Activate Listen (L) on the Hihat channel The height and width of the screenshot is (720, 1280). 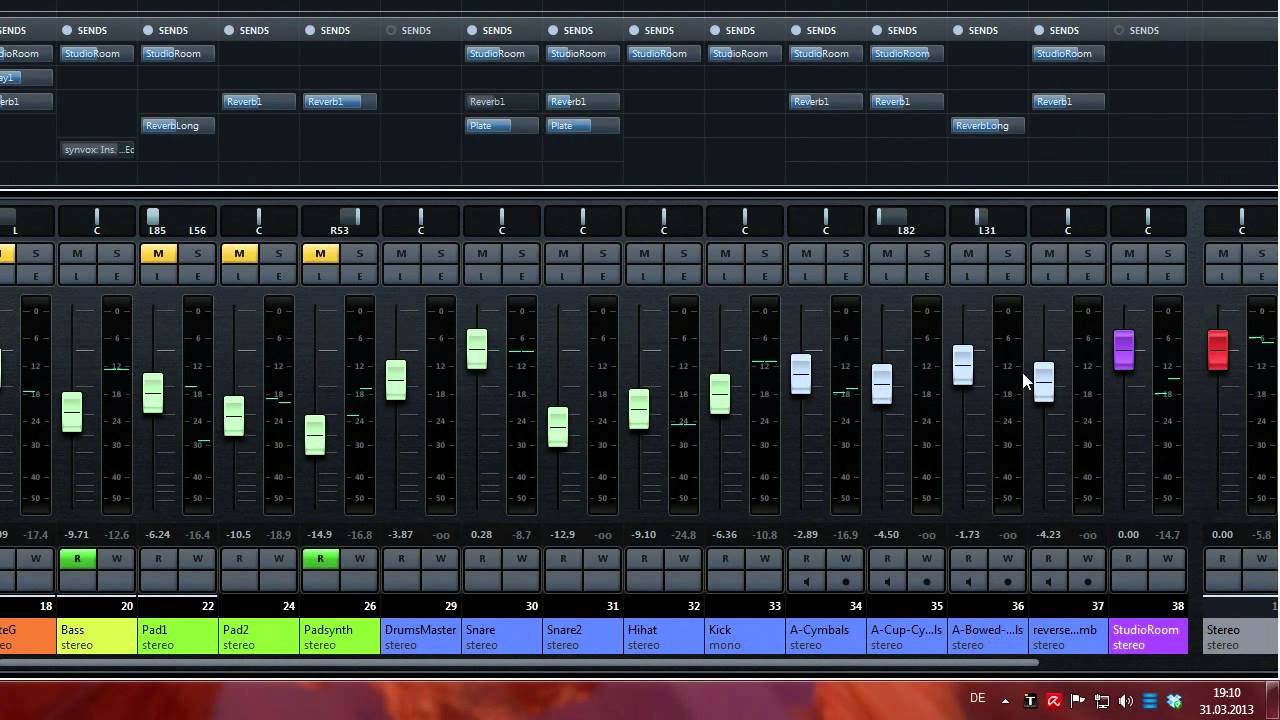click(643, 276)
